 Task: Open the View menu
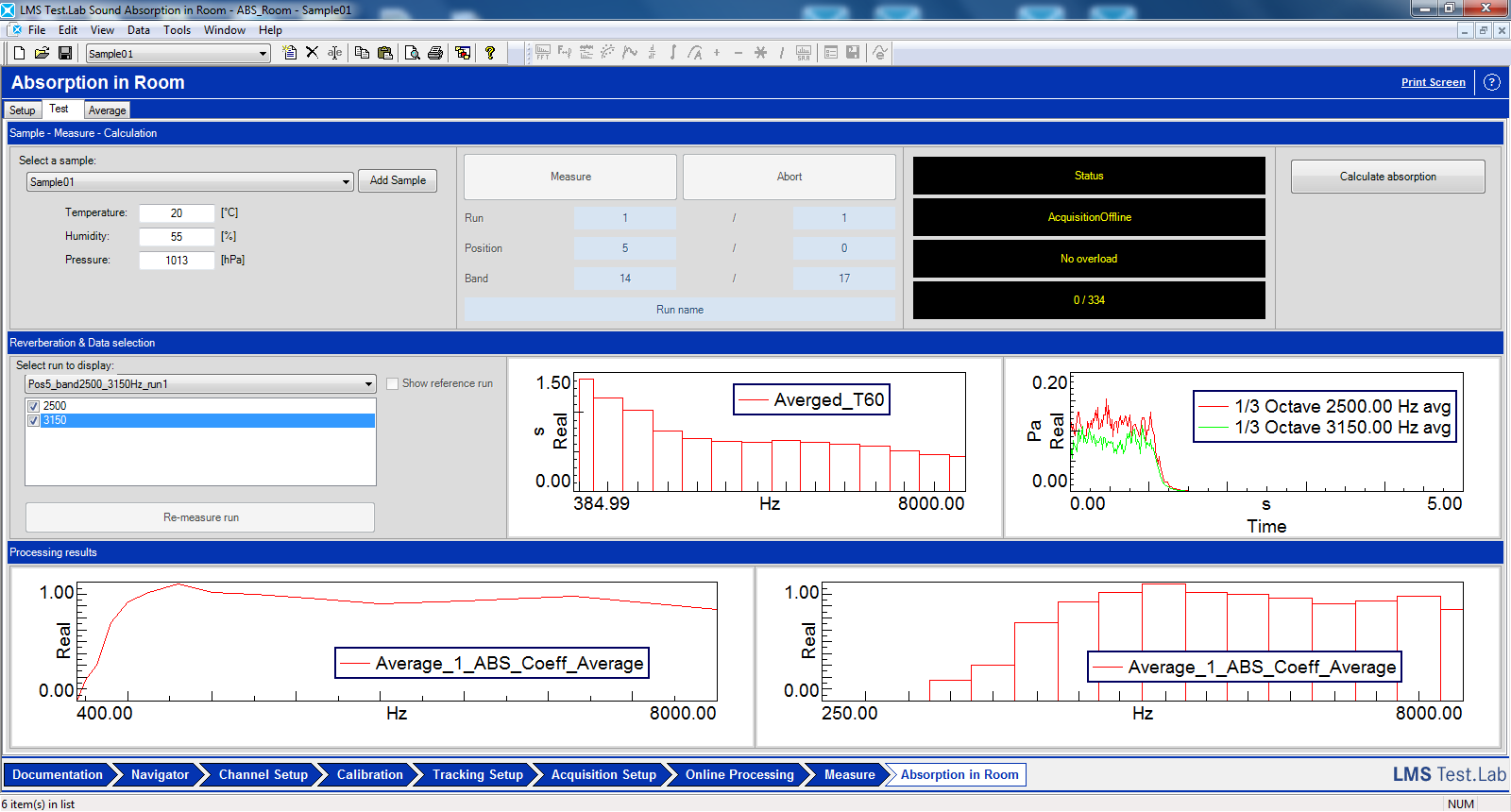point(102,30)
